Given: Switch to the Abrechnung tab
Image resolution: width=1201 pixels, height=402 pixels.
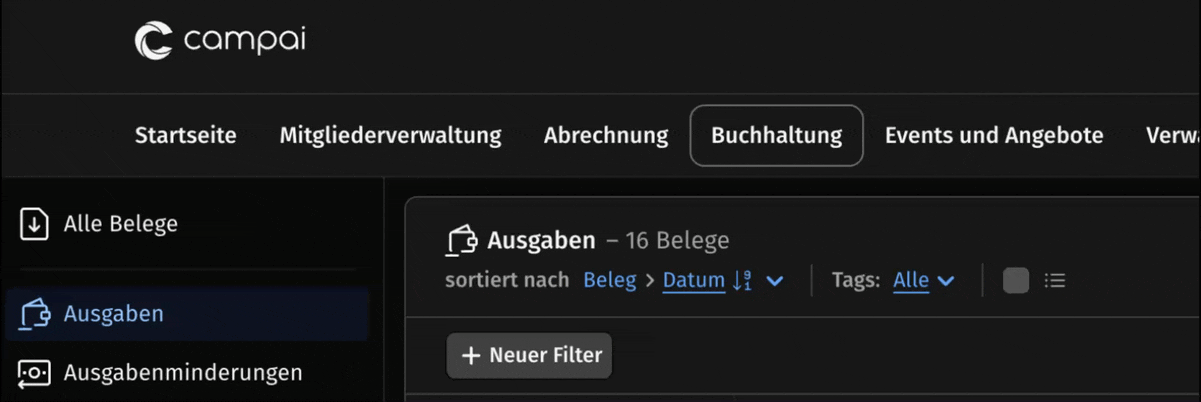Looking at the screenshot, I should (x=606, y=136).
